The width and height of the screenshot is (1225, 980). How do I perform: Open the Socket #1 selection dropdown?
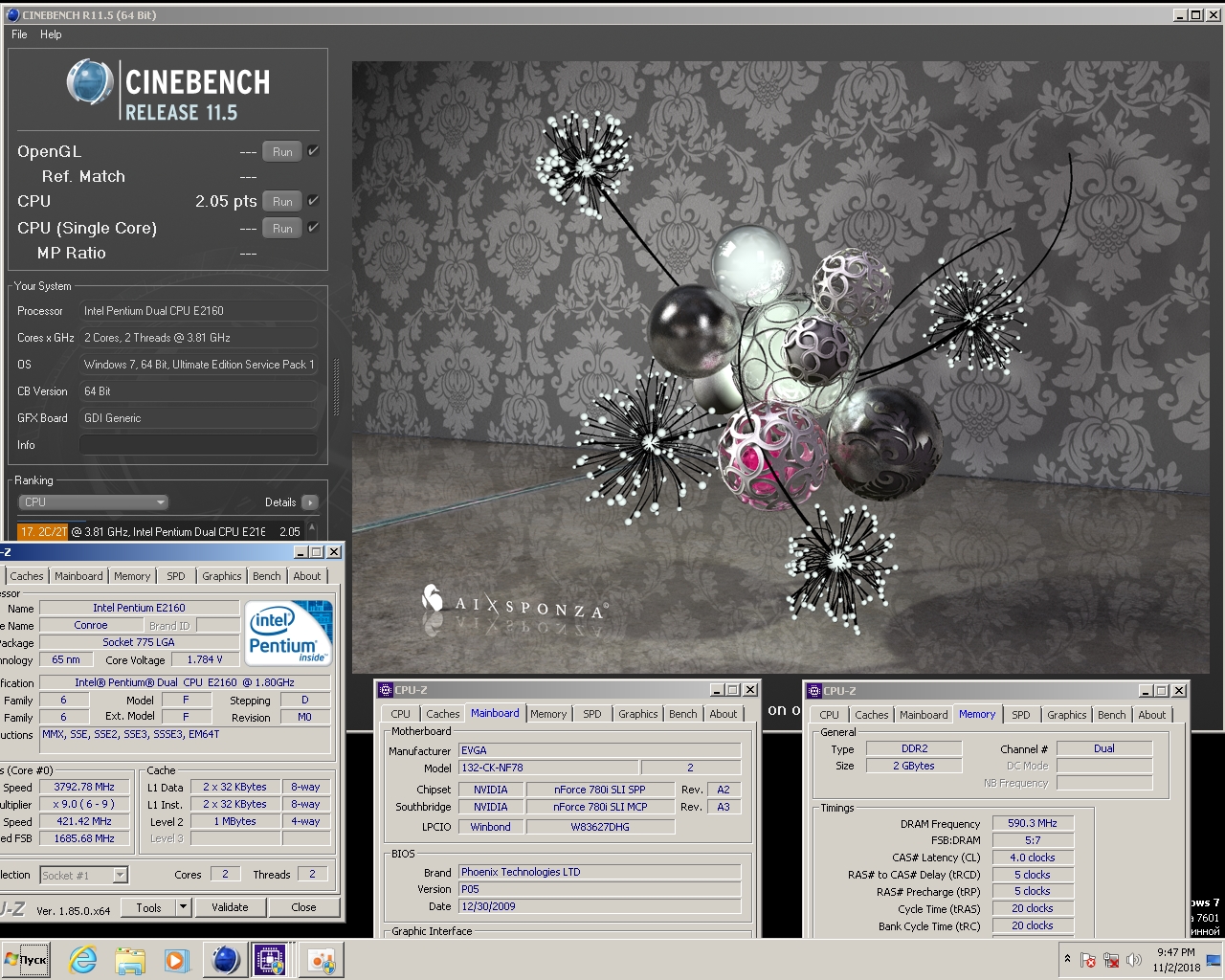click(x=83, y=875)
